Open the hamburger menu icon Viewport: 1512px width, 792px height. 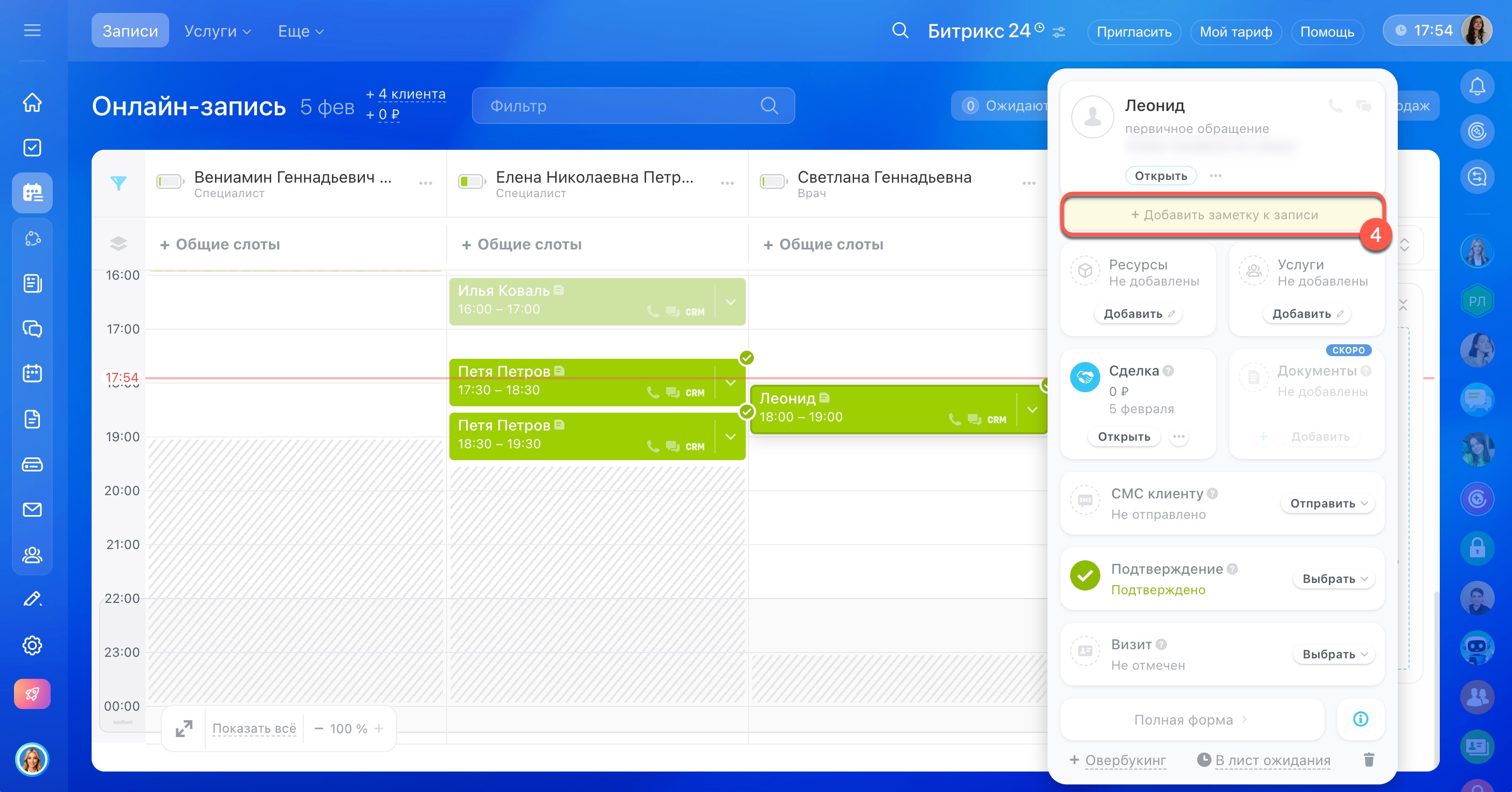[32, 31]
